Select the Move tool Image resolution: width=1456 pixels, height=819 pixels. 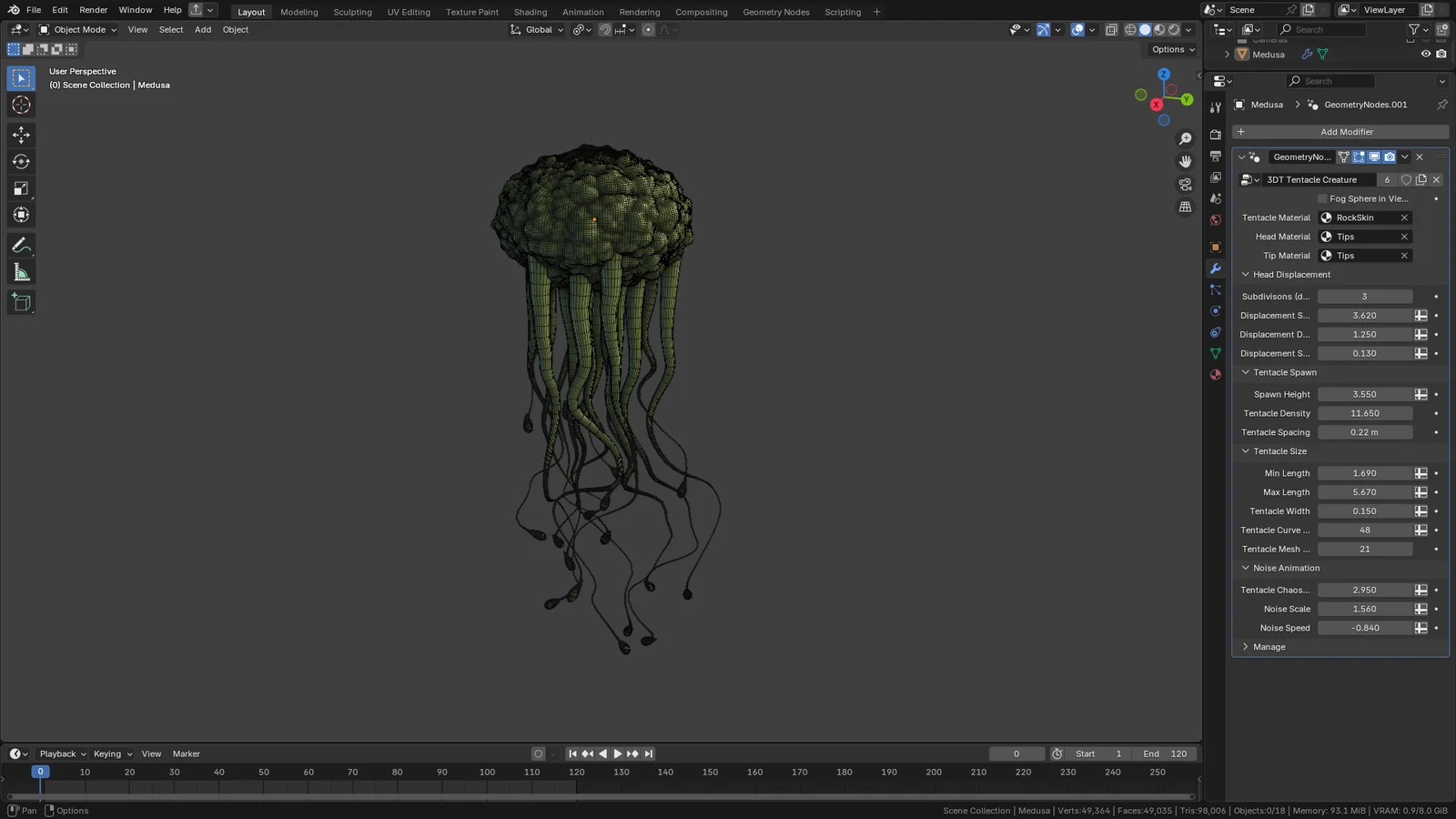click(x=21, y=135)
